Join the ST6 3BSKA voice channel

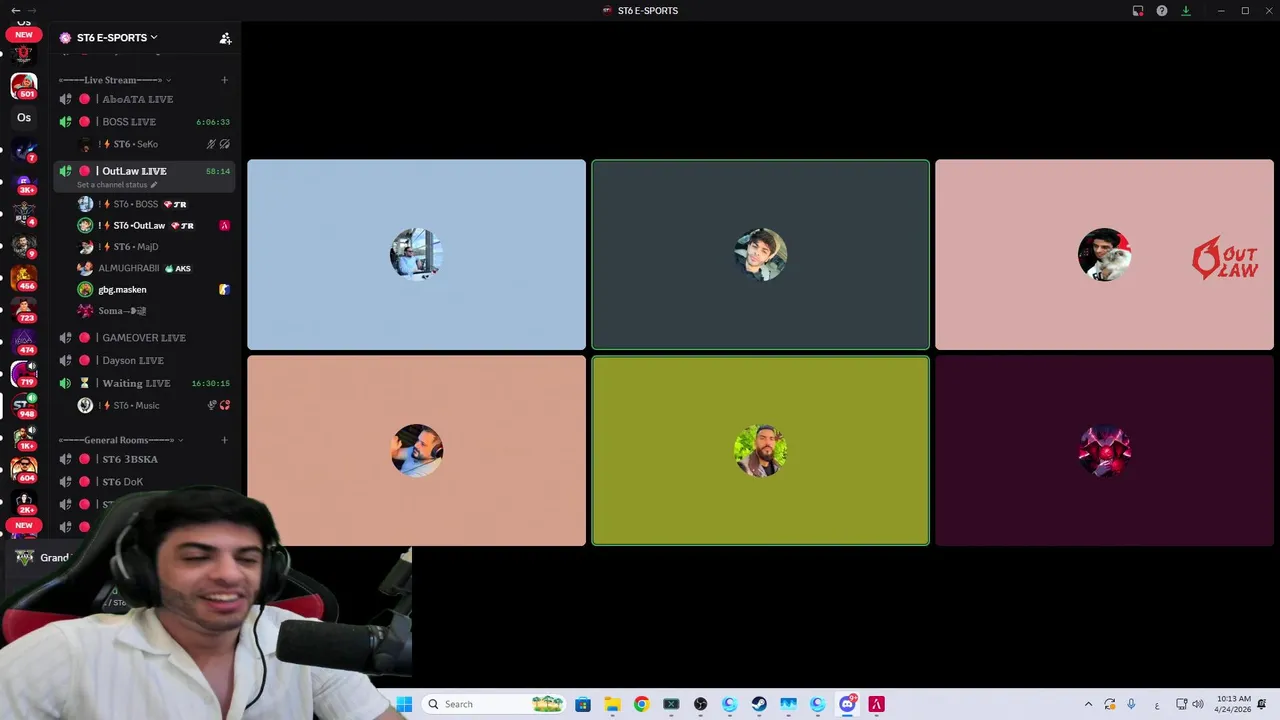click(x=144, y=459)
